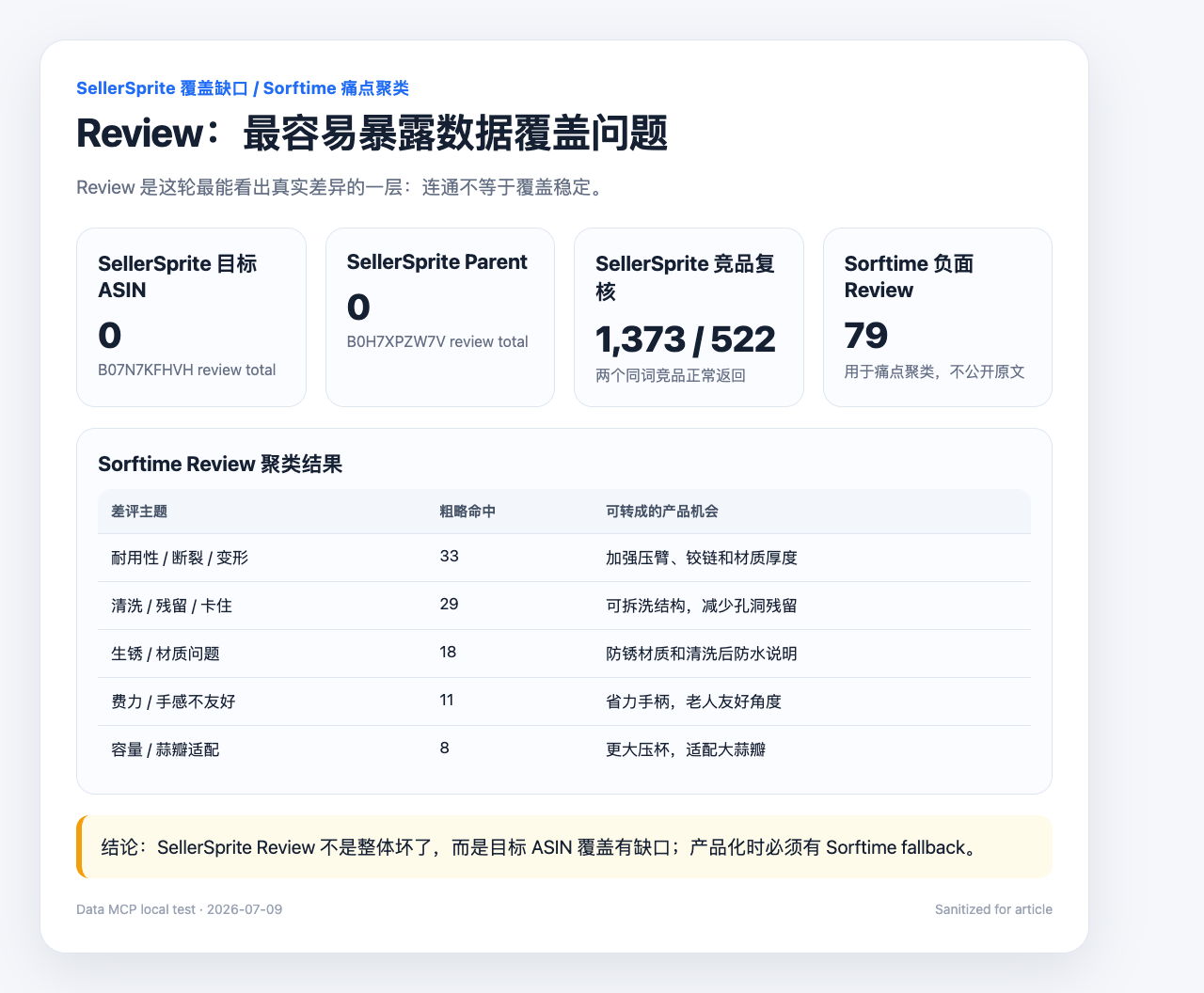
Task: Click the '可转成的产品机会' column header
Action: coord(662,512)
